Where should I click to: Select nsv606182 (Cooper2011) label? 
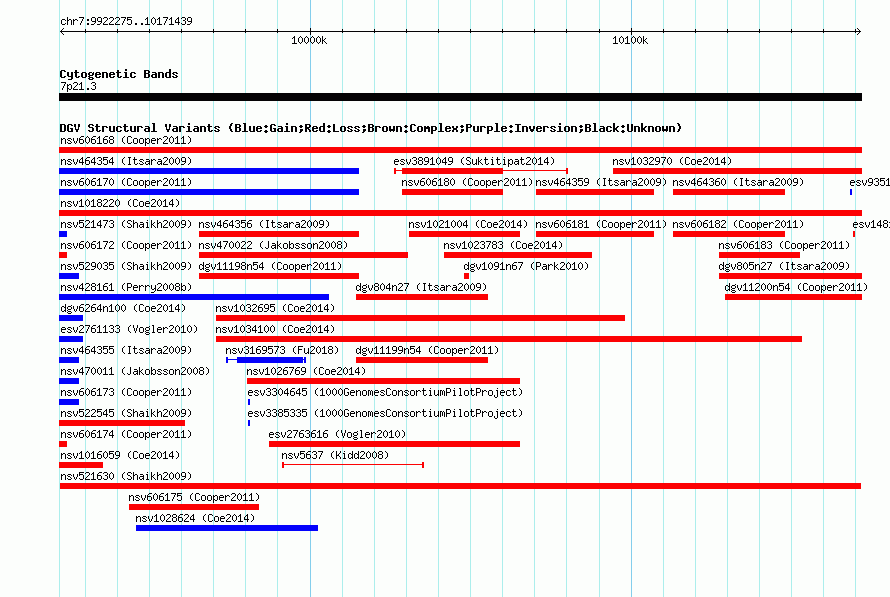(x=738, y=224)
